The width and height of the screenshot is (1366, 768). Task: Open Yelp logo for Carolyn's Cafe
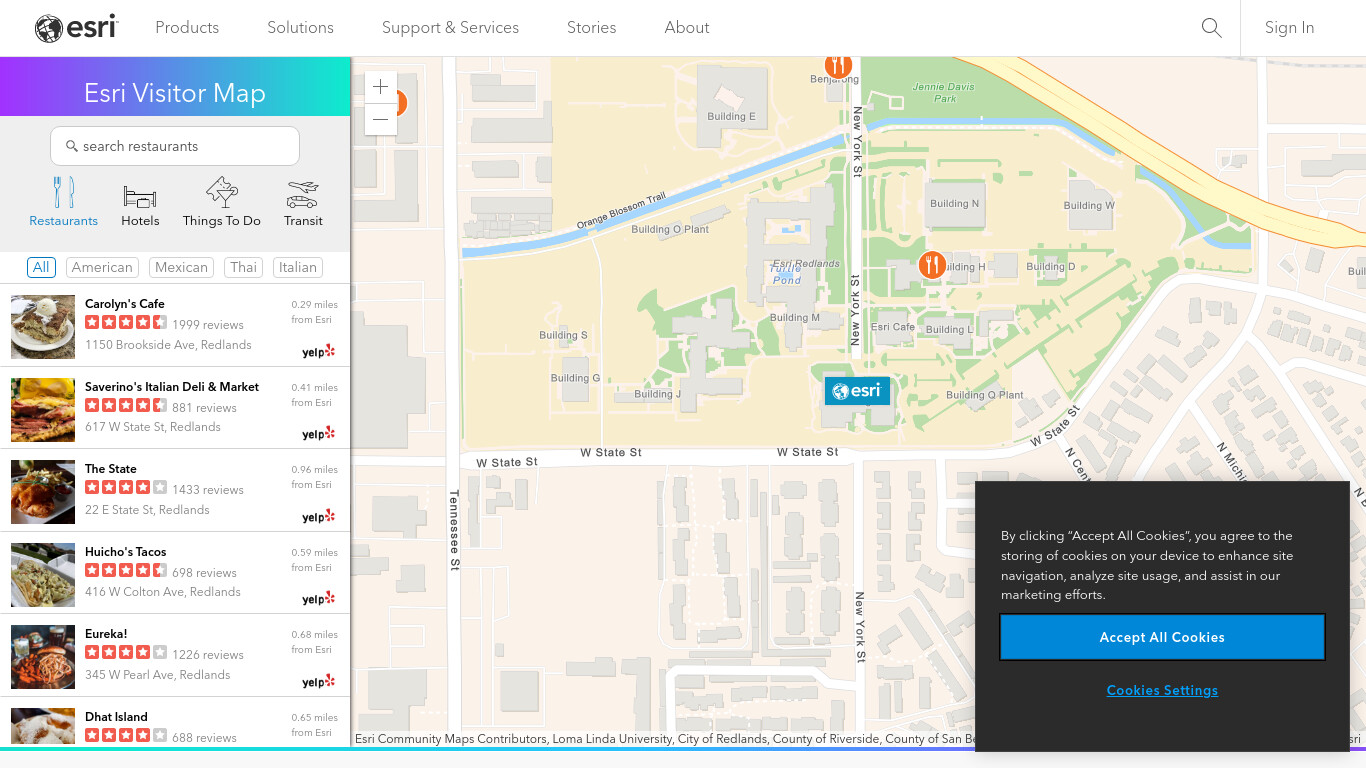[319, 351]
